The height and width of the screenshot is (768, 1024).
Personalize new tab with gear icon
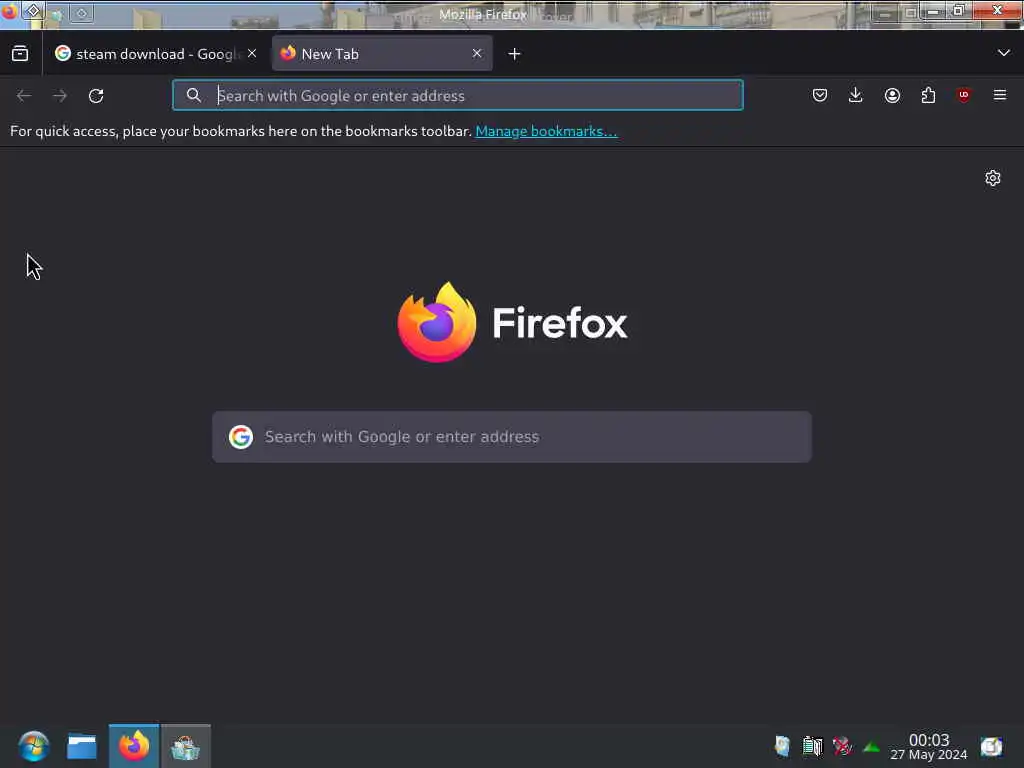point(993,178)
